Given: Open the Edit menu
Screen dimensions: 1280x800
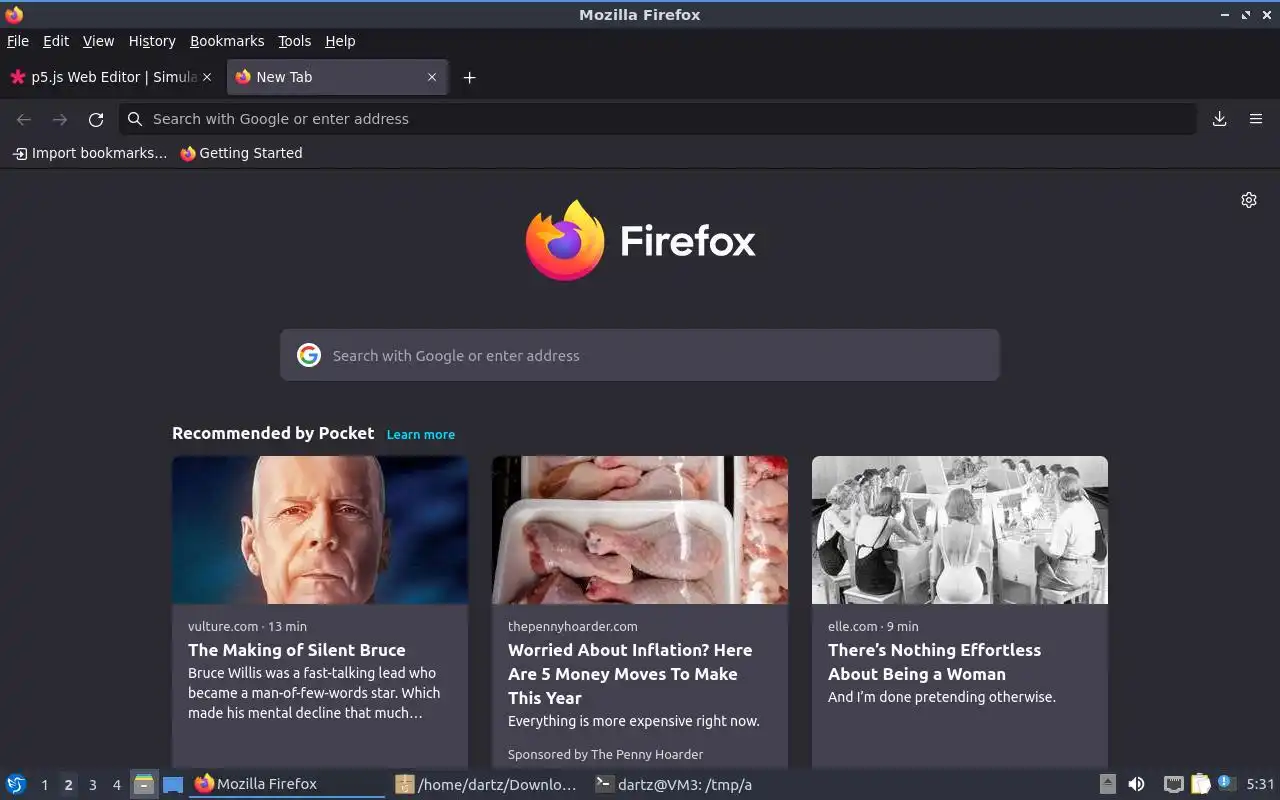Looking at the screenshot, I should 56,41.
